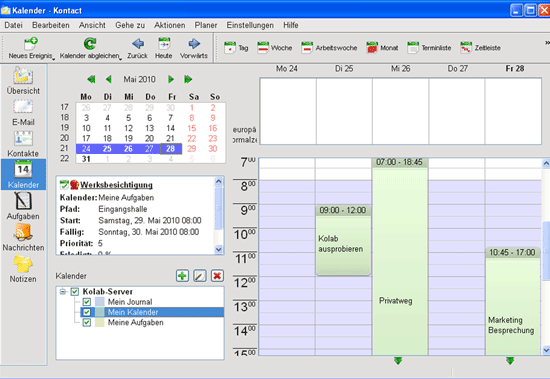The height and width of the screenshot is (379, 550).
Task: Go to next month in mini calendar
Action: point(171,79)
